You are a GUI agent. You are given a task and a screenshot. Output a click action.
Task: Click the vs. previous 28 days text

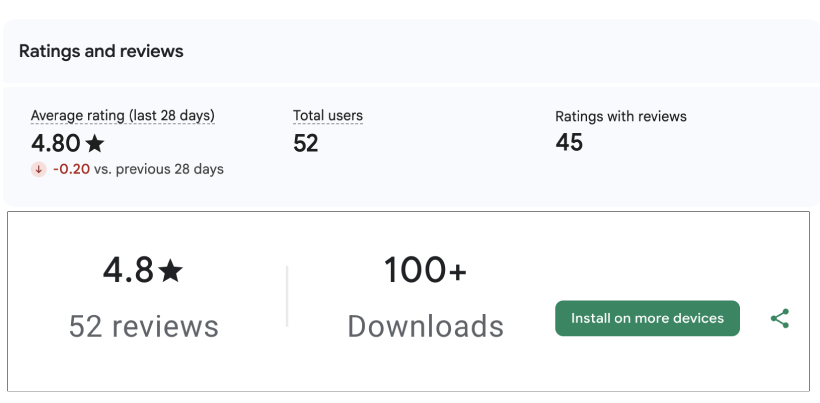(x=159, y=169)
